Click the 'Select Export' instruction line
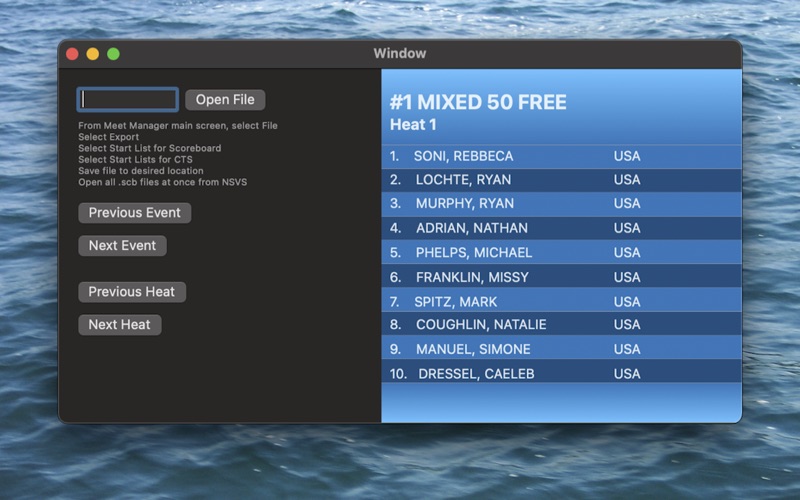 109,137
